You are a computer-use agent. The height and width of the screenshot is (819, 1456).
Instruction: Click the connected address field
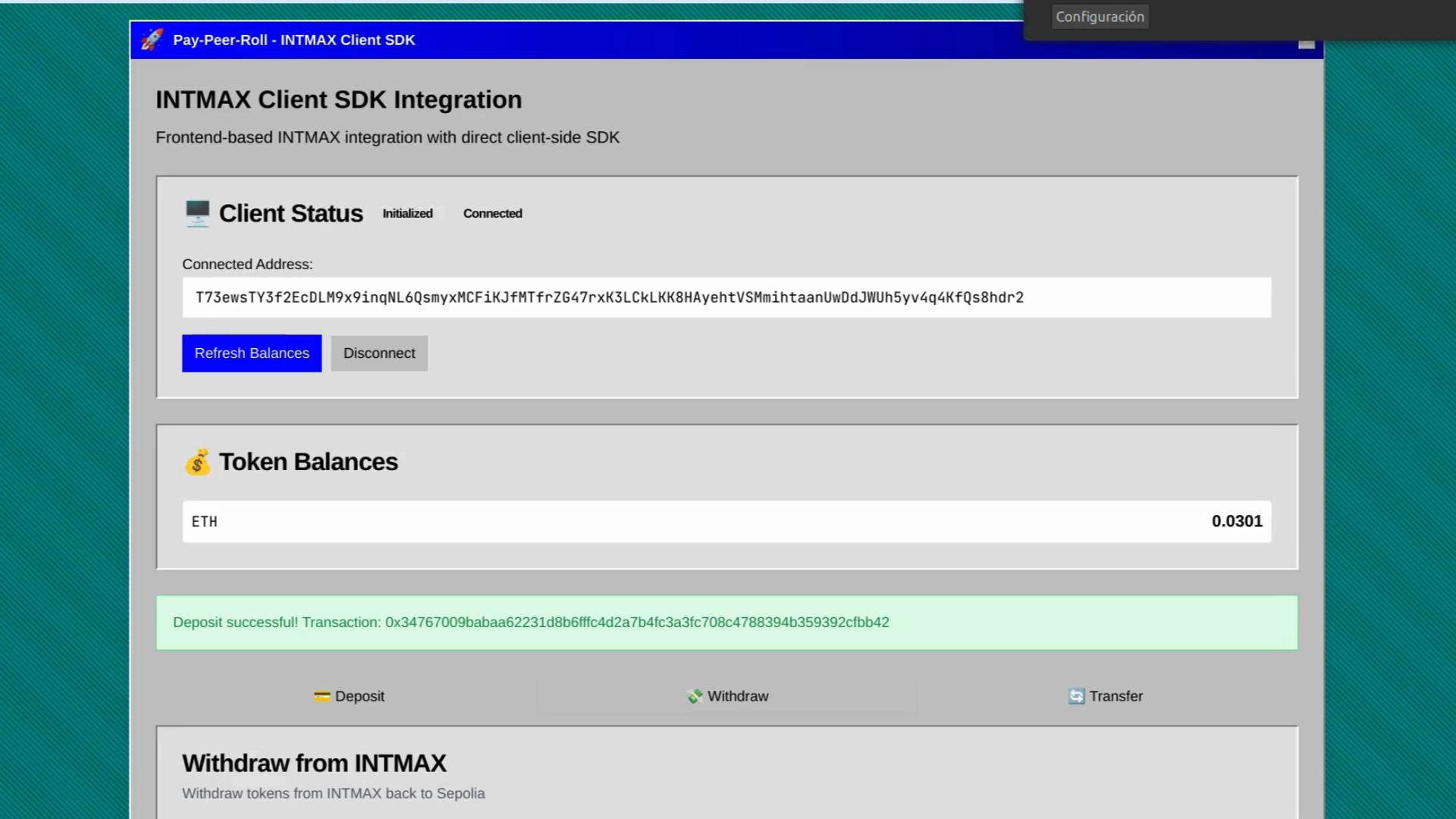(x=726, y=297)
